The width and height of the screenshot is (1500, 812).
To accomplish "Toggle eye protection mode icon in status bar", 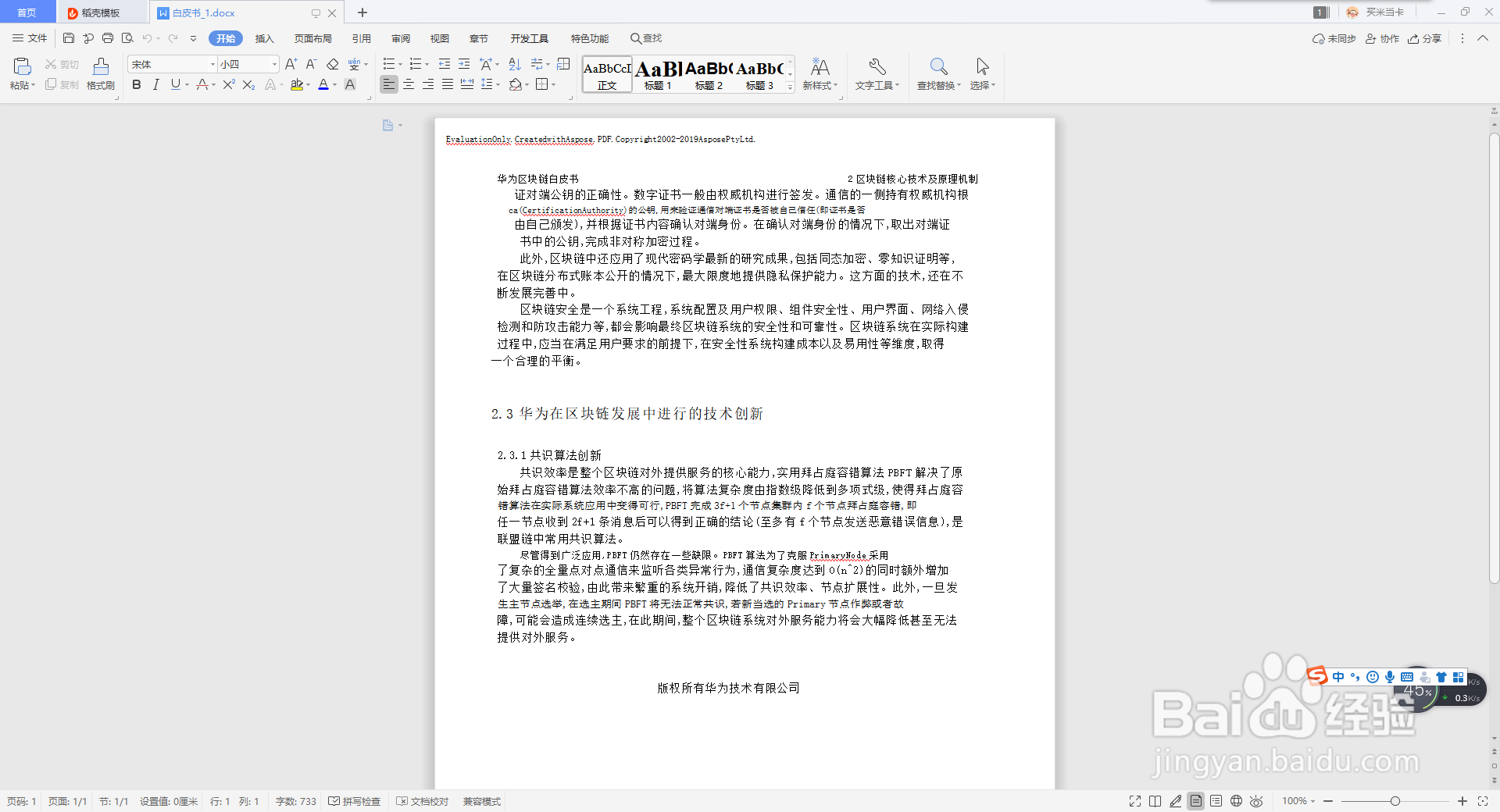I will pyautogui.click(x=1256, y=801).
